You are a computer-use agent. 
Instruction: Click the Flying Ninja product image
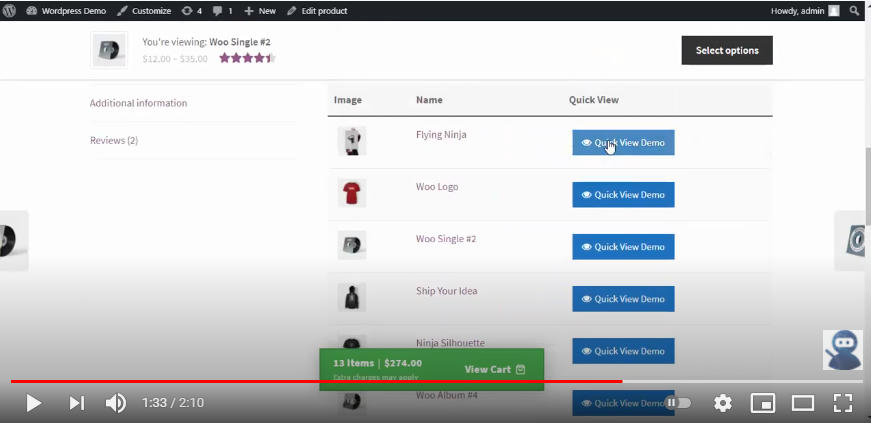pyautogui.click(x=352, y=141)
